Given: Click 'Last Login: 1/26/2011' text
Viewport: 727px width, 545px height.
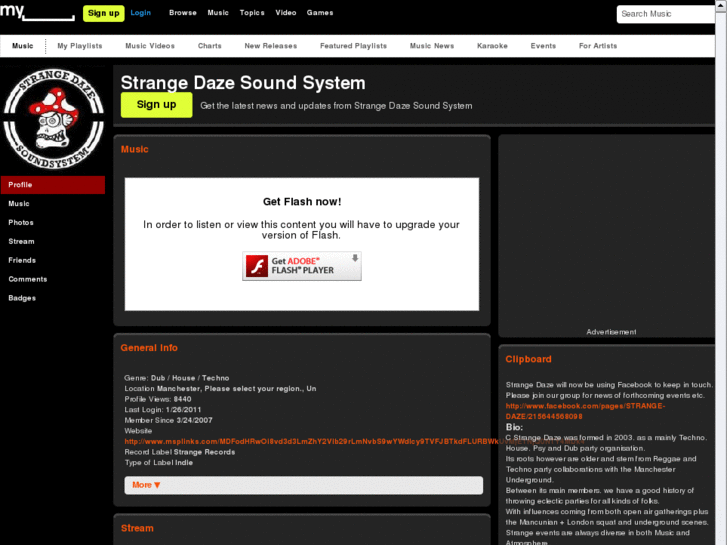Looking at the screenshot, I should (x=163, y=410).
